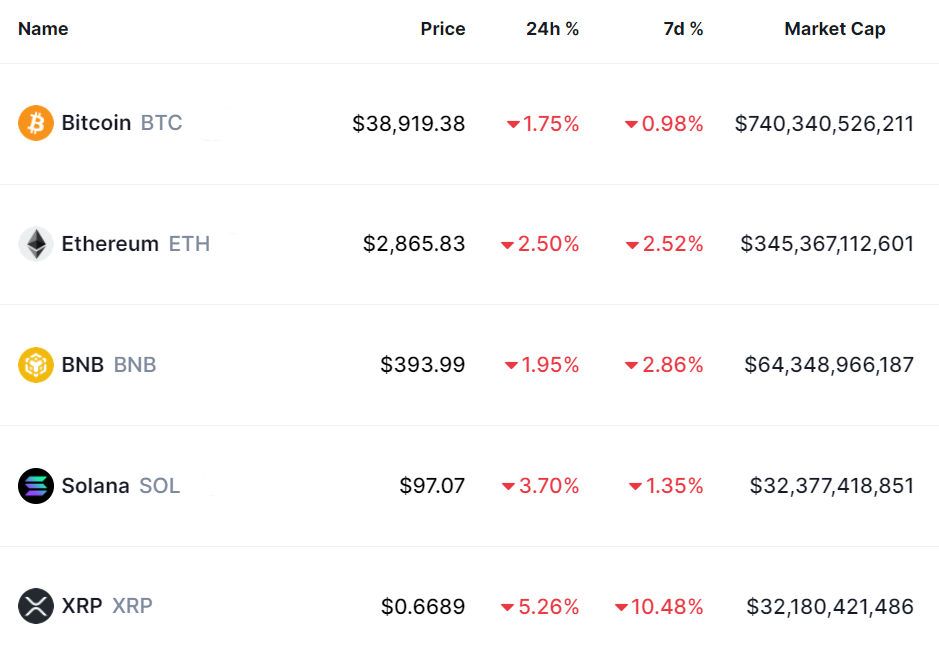
Task: Sort table by Name column header
Action: 43,29
